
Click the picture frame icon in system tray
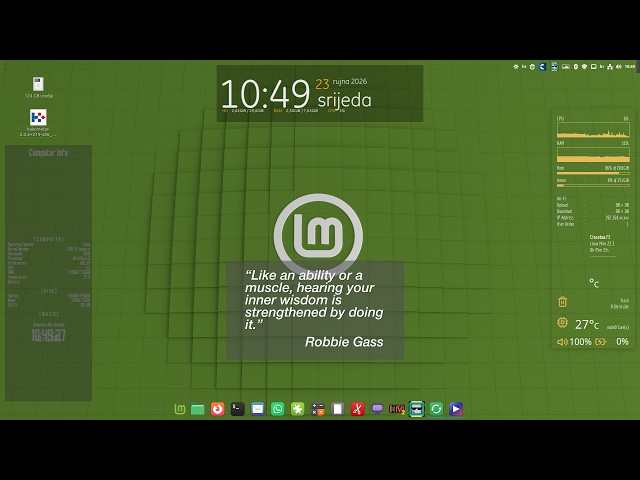pyautogui.click(x=566, y=67)
